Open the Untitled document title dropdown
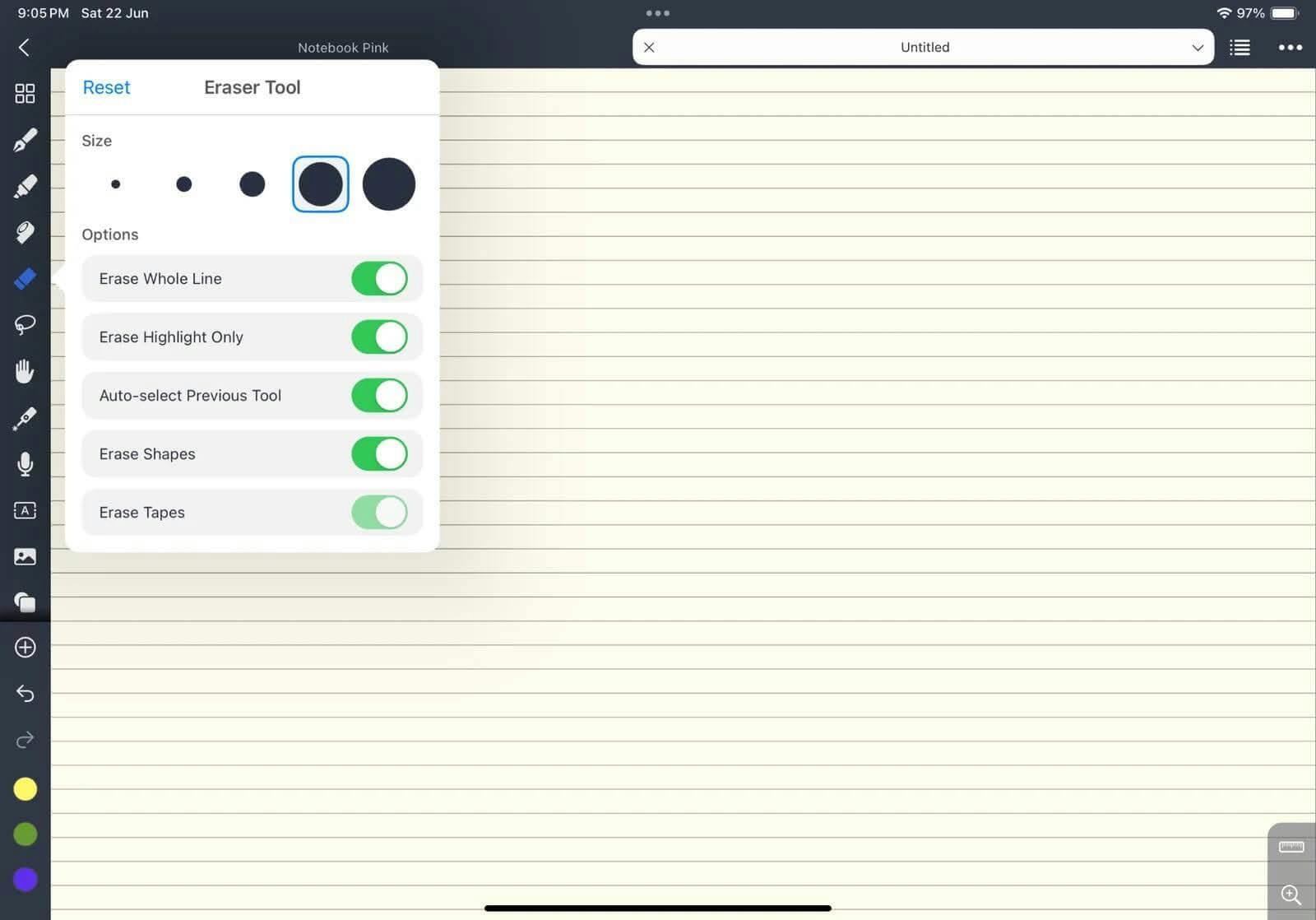1316x920 pixels. click(x=1198, y=47)
